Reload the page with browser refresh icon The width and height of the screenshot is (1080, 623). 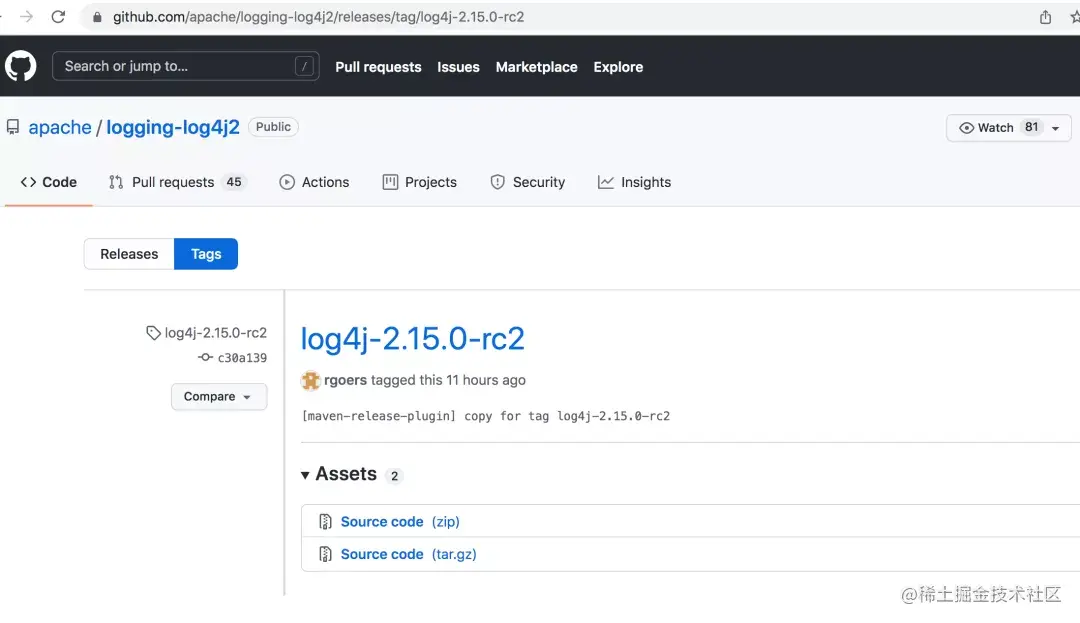tap(59, 17)
